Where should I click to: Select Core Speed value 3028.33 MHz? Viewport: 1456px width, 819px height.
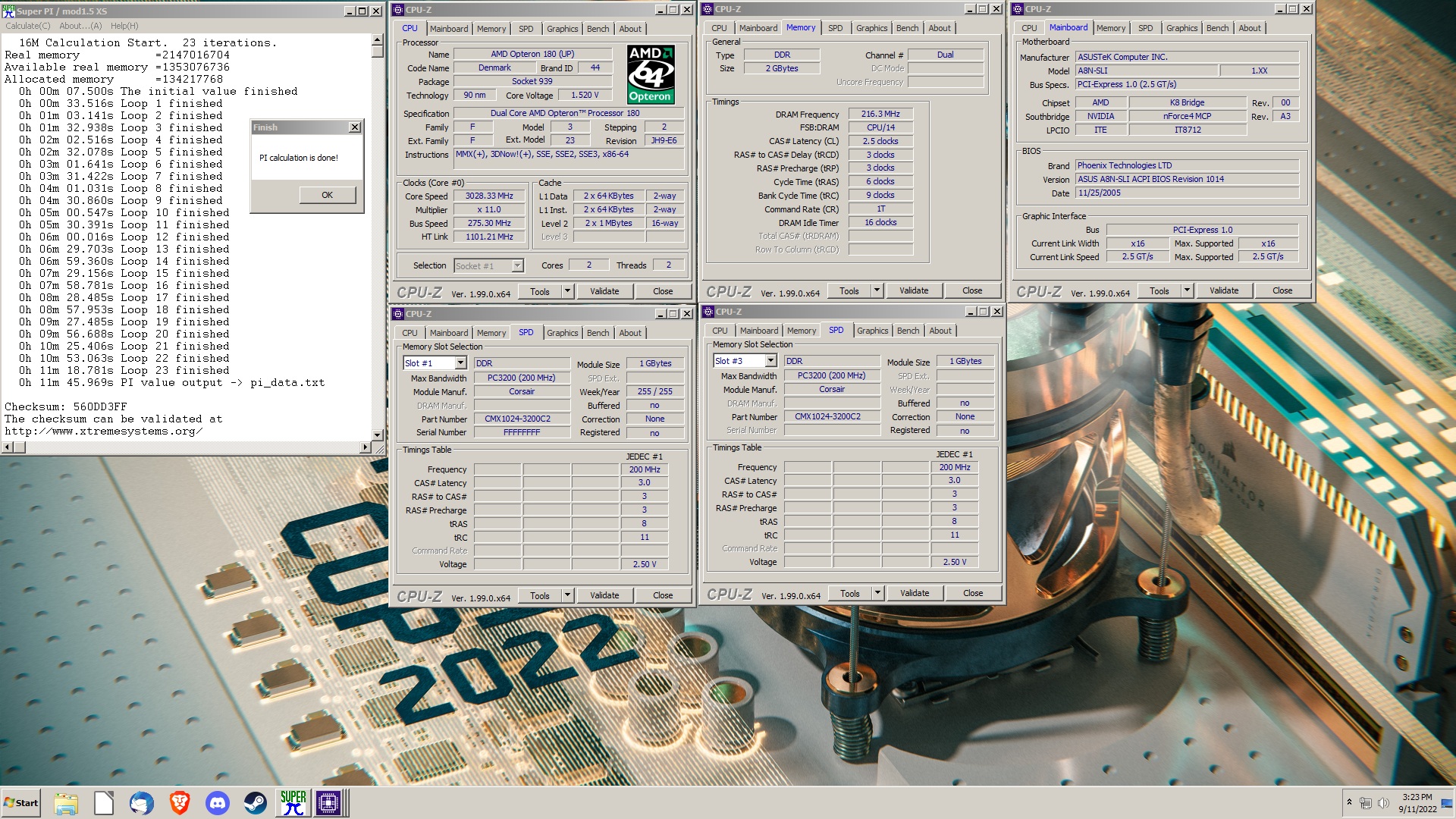pyautogui.click(x=489, y=196)
